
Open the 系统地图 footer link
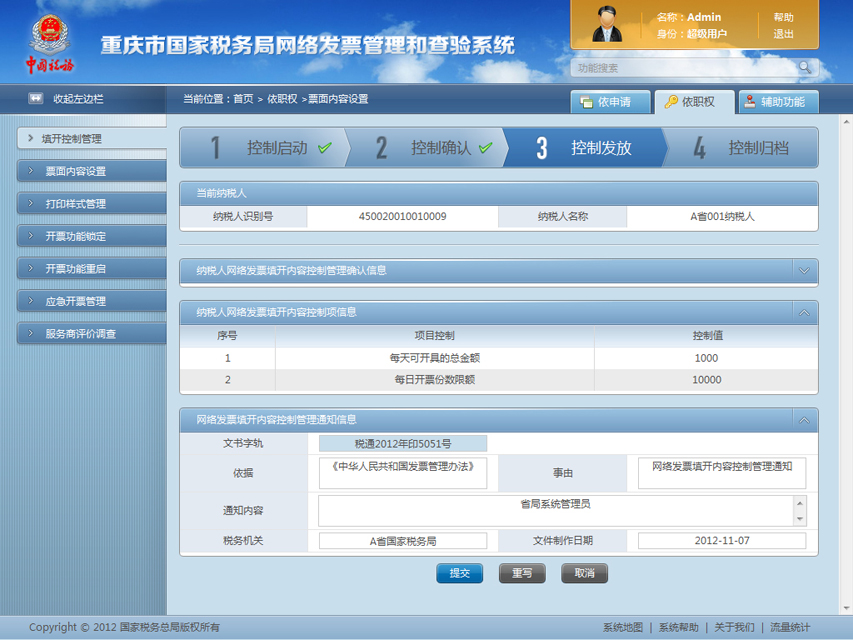pyautogui.click(x=622, y=627)
